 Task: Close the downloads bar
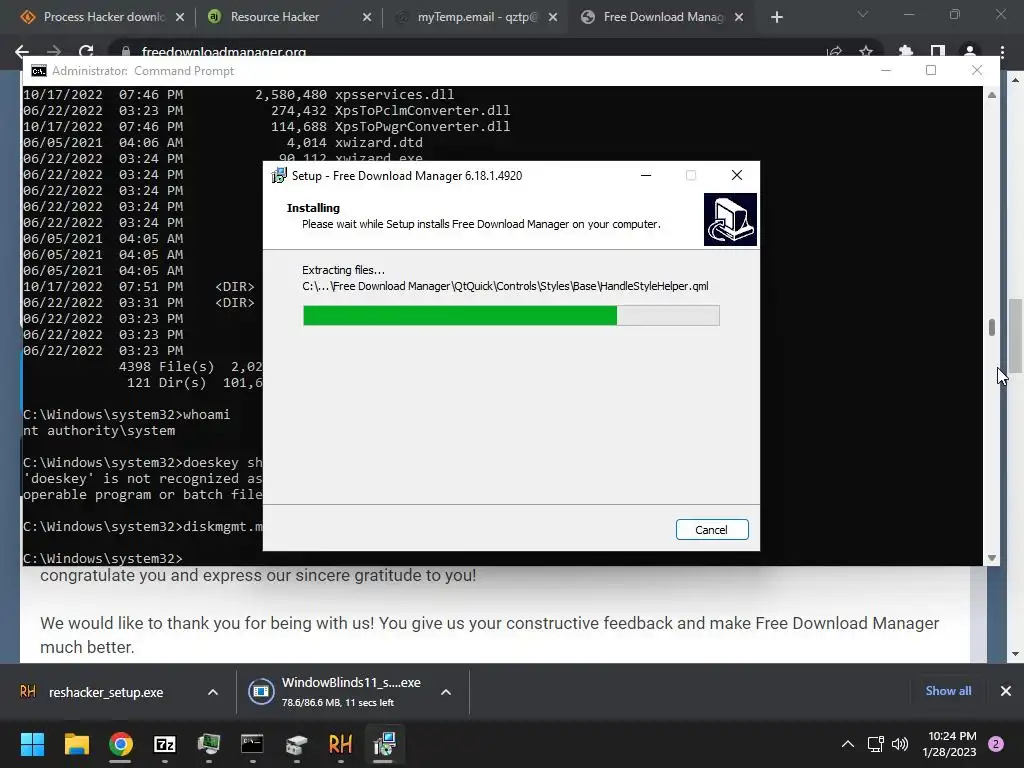(x=1006, y=691)
